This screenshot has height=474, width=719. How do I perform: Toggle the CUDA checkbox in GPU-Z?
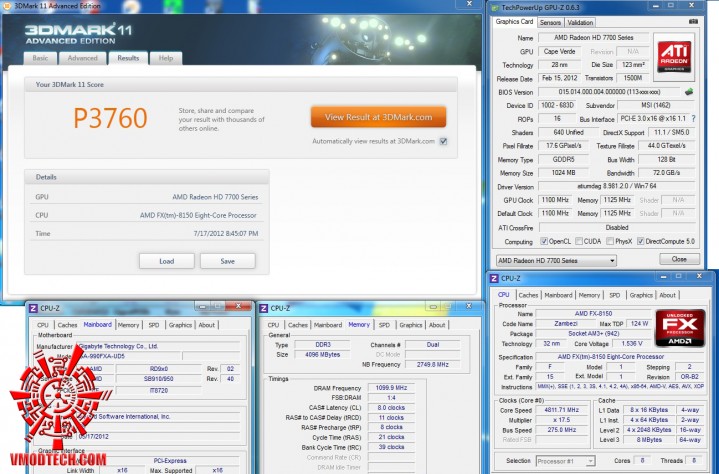tap(579, 241)
